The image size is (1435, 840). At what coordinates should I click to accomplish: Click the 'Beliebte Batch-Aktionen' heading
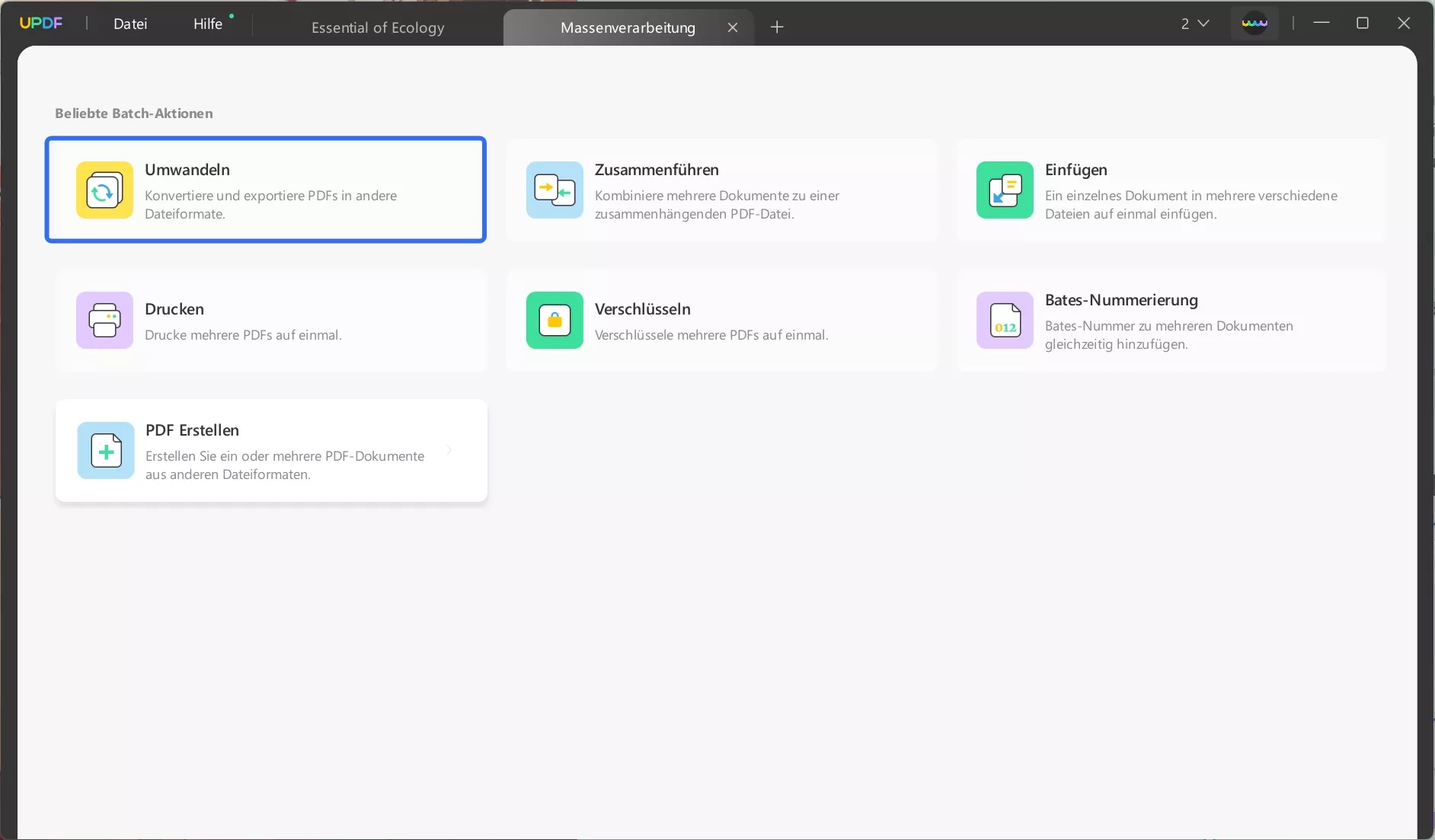[134, 113]
